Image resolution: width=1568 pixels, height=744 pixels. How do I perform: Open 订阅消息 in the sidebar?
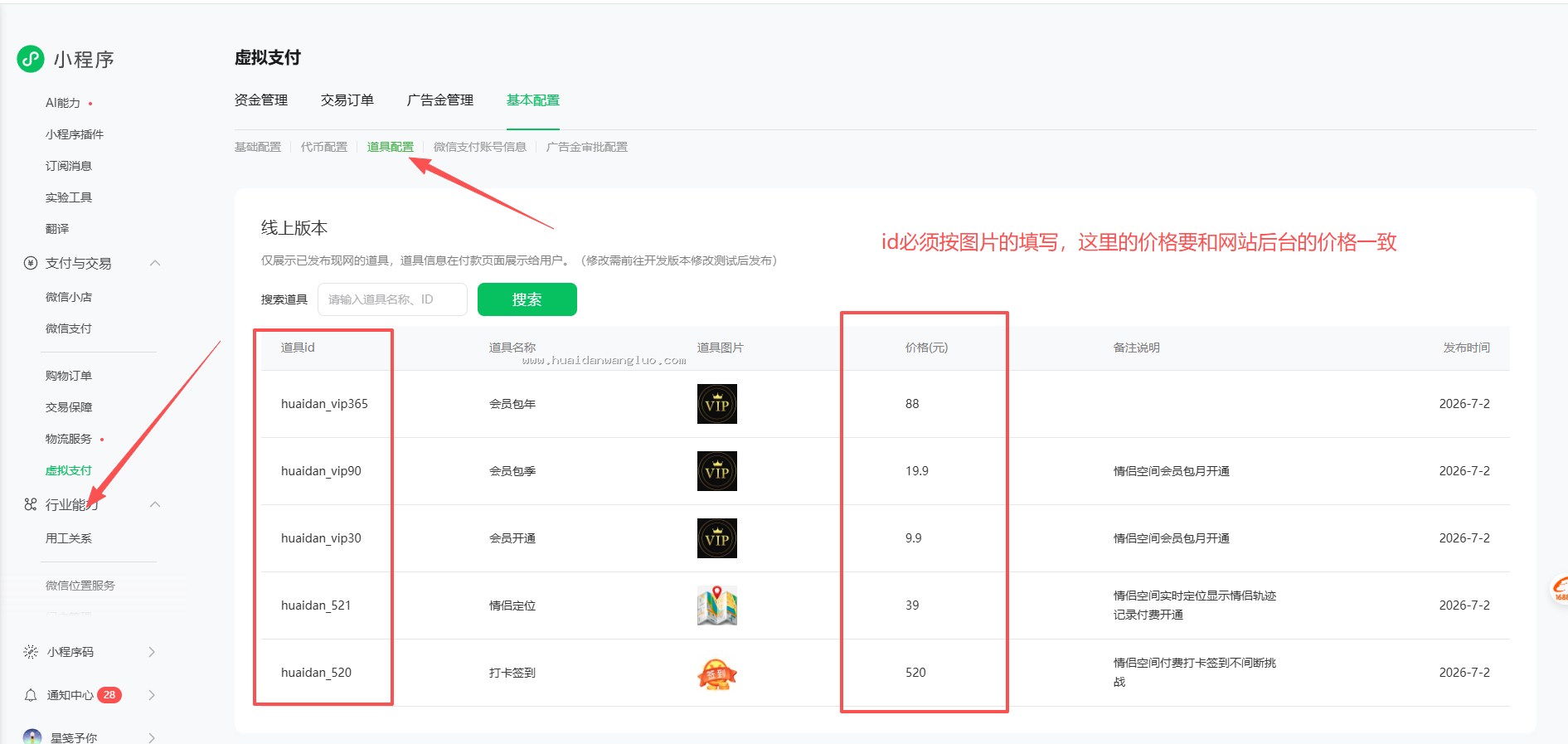tap(69, 166)
